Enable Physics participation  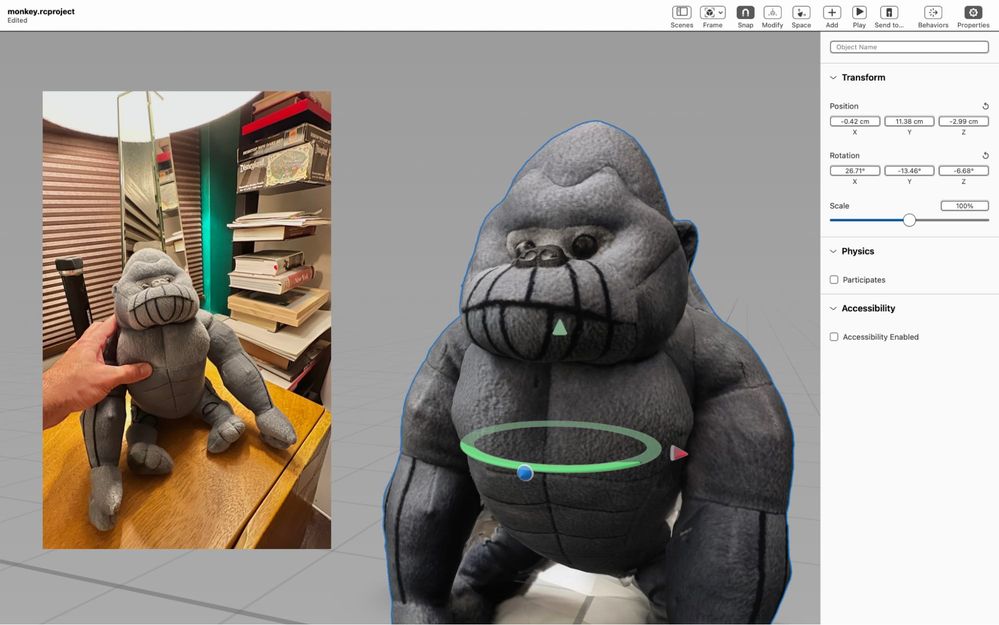pyautogui.click(x=834, y=280)
